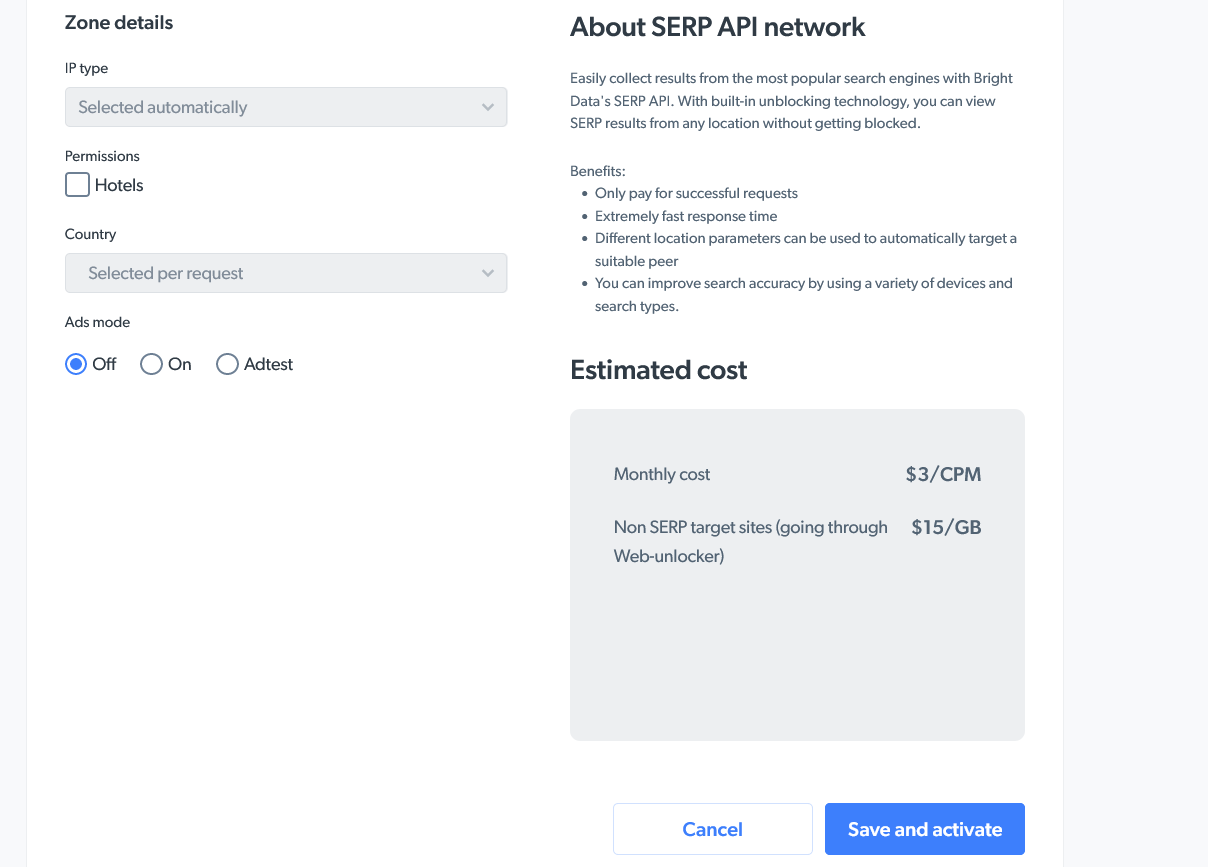This screenshot has width=1208, height=867.
Task: Check the Hotels permission checkbox
Action: pyautogui.click(x=77, y=185)
